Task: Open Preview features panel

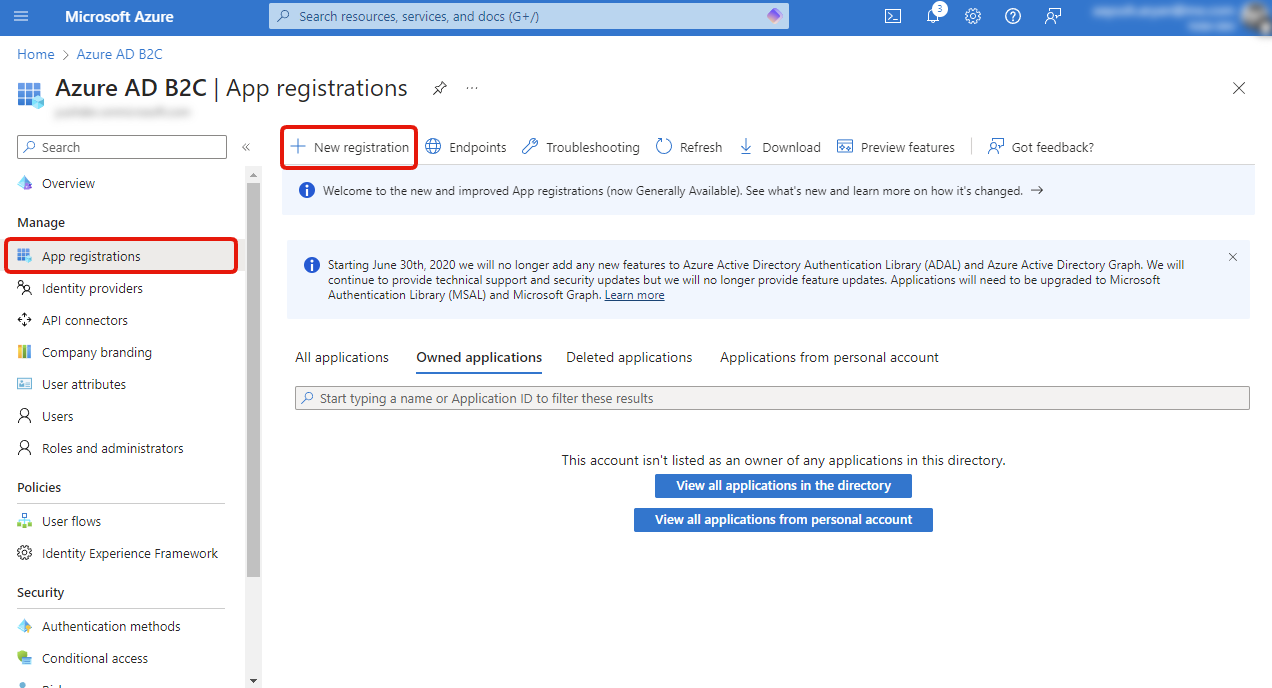Action: click(896, 146)
